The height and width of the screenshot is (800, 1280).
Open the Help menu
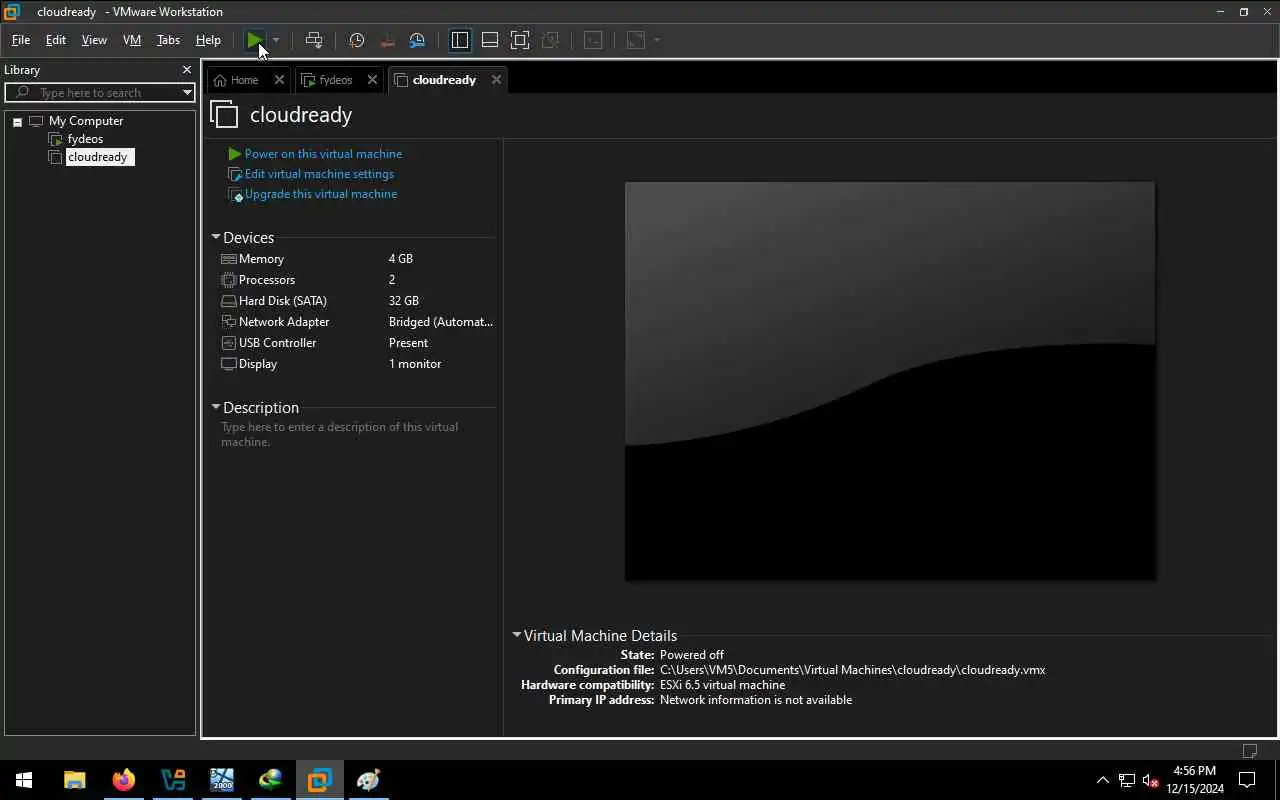click(208, 40)
